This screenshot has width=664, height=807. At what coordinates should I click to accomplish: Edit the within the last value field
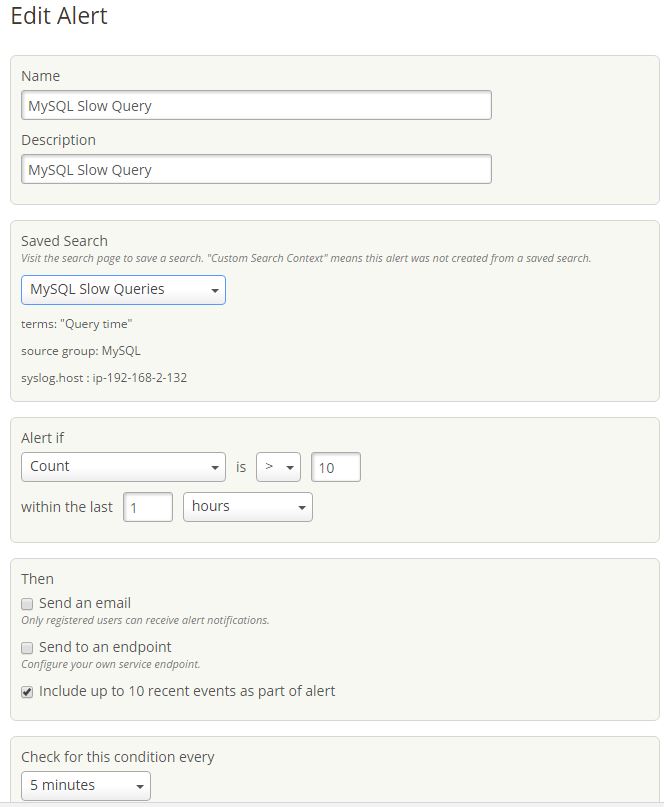click(x=150, y=507)
